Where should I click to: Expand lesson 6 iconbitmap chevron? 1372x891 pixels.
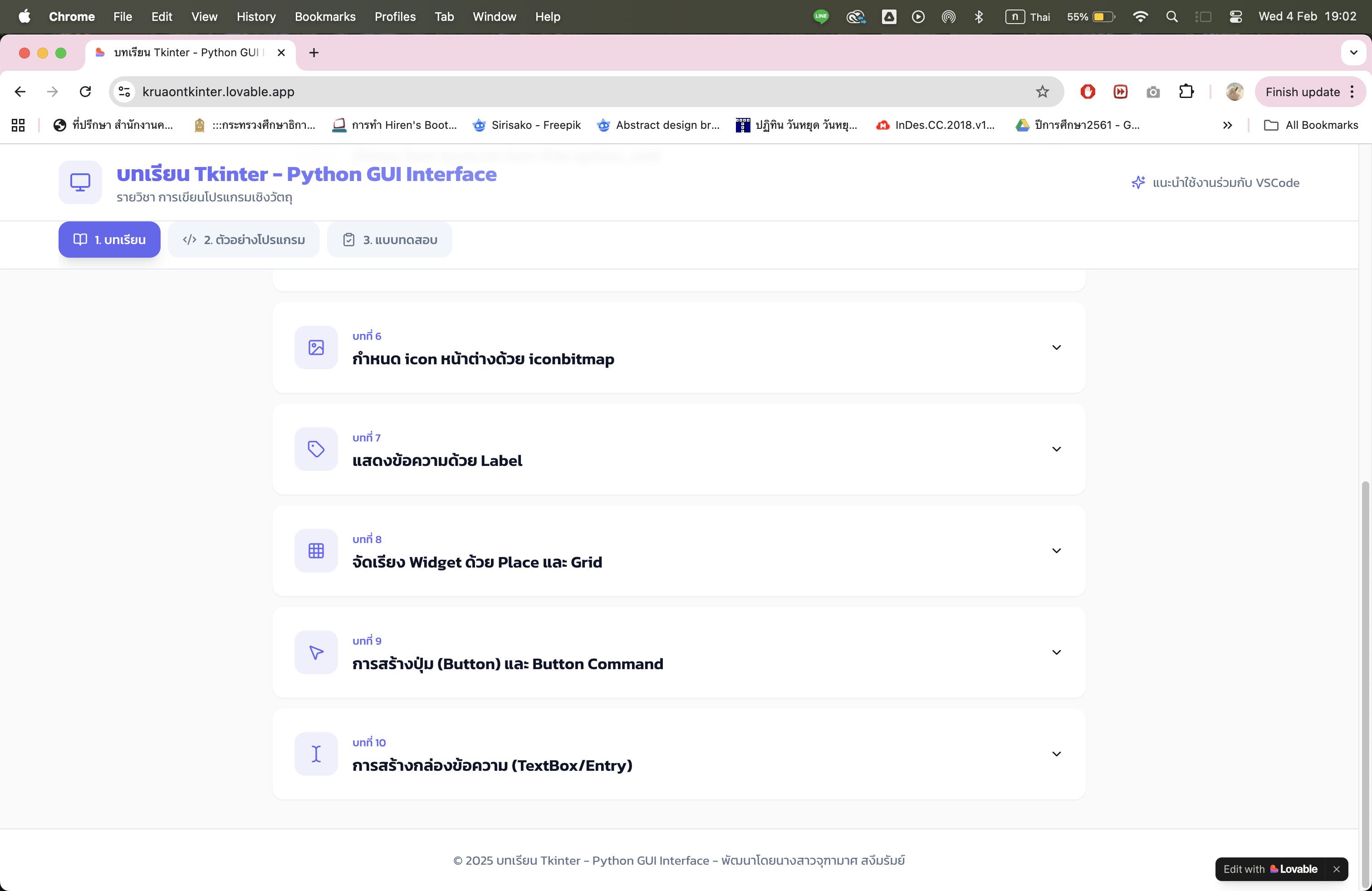point(1056,348)
